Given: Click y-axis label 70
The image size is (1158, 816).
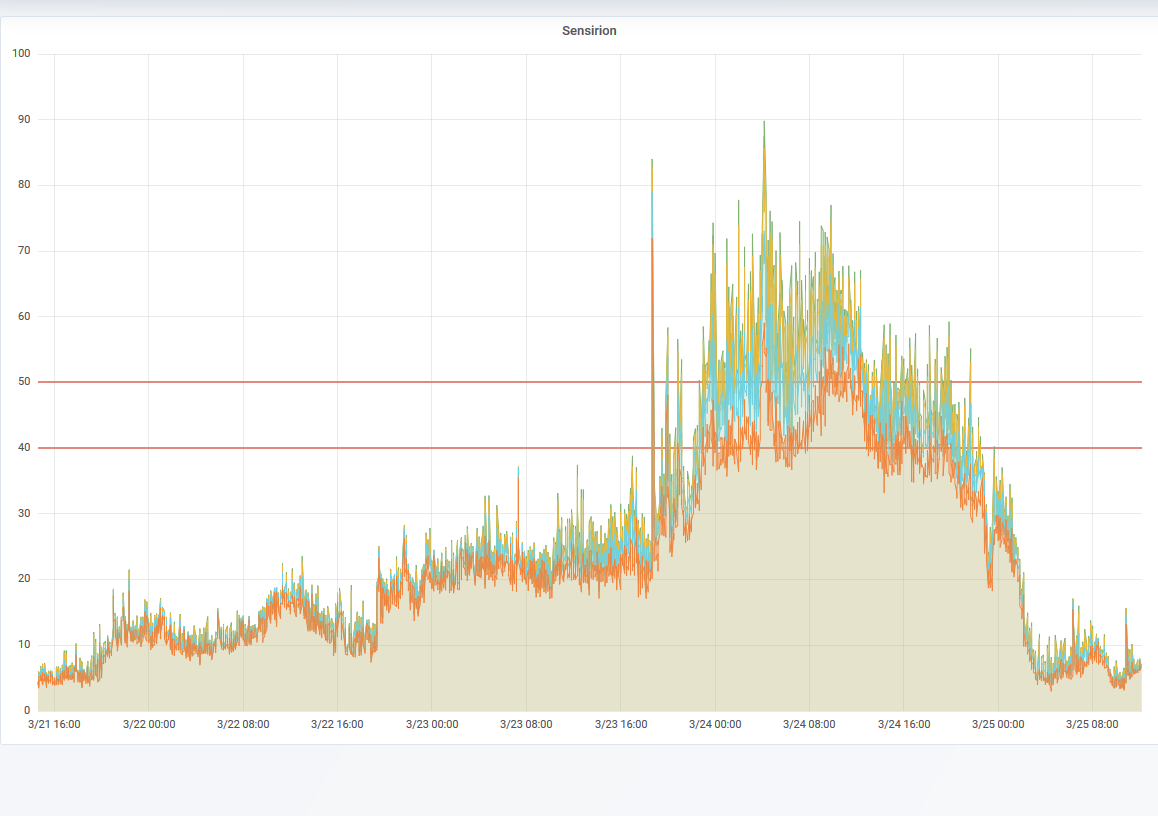Looking at the screenshot, I should (24, 250).
